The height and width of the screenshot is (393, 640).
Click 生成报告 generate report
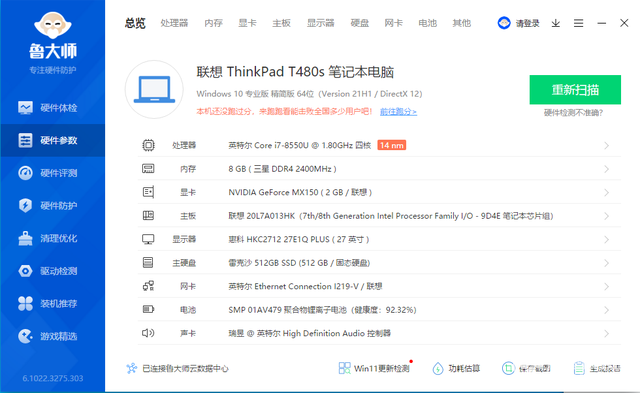click(597, 369)
